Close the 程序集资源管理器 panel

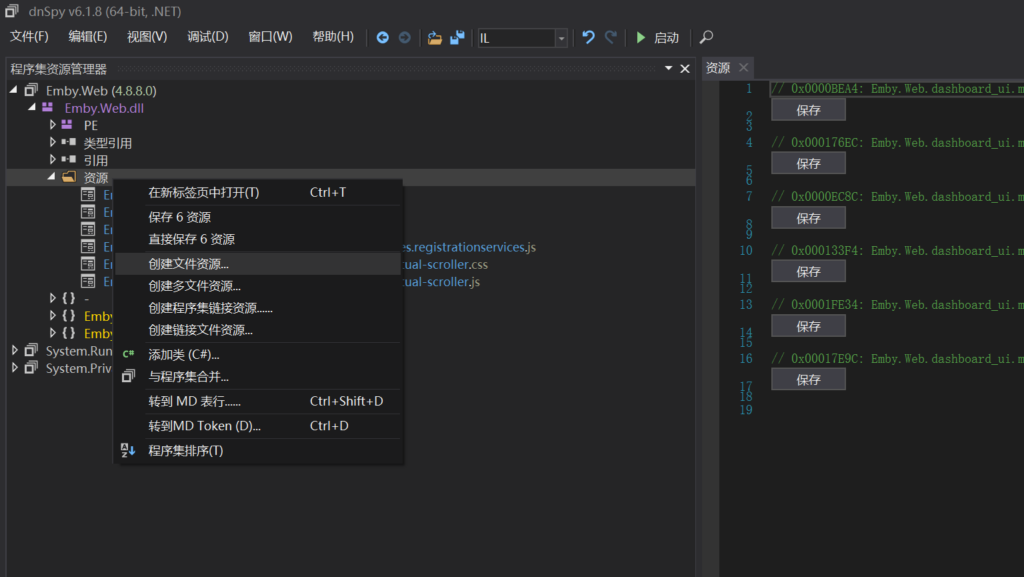[684, 69]
